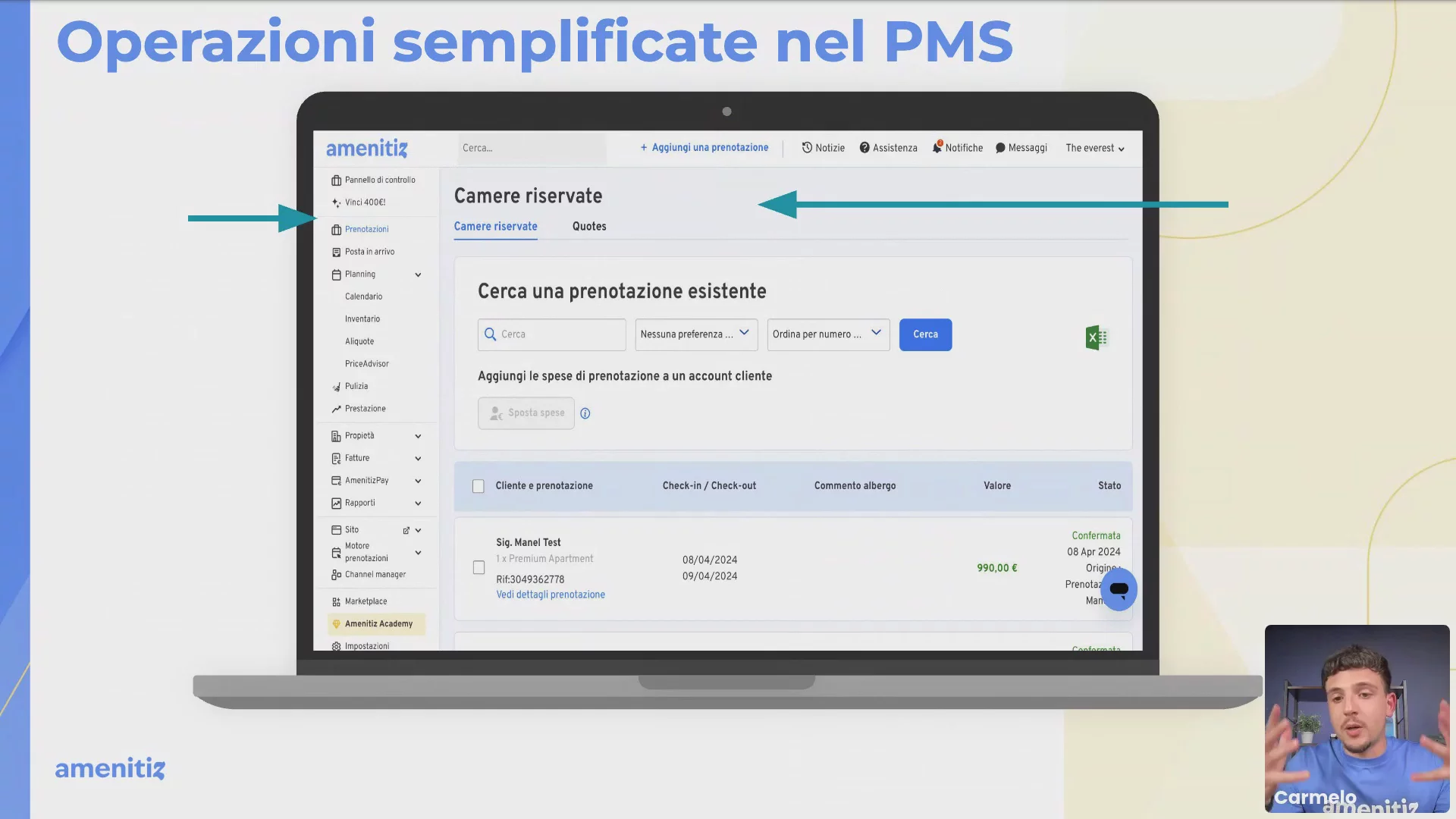The image size is (1456, 819).
Task: Click the Posta in arrivo icon
Action: point(336,252)
